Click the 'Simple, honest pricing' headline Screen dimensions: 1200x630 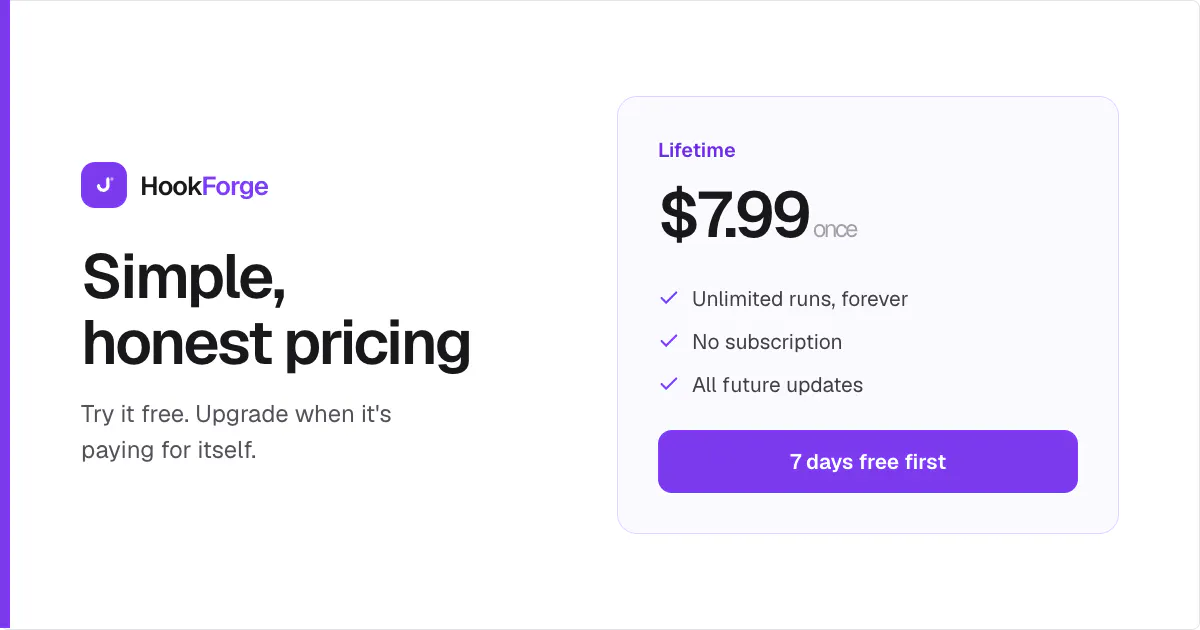(276, 309)
